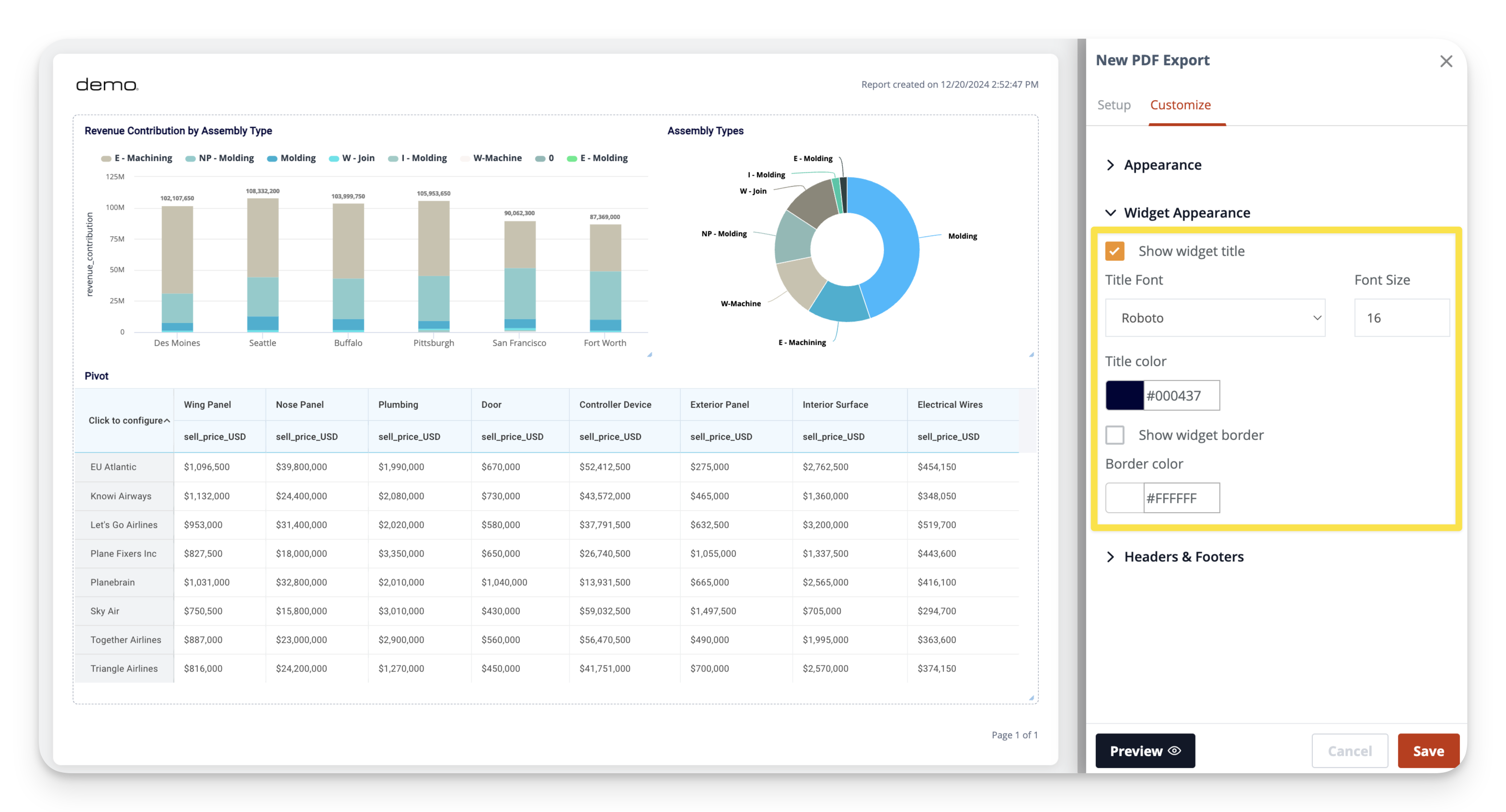Toggle the E - Machining legend marker
Viewport: 1506px width, 812px height.
coord(106,159)
